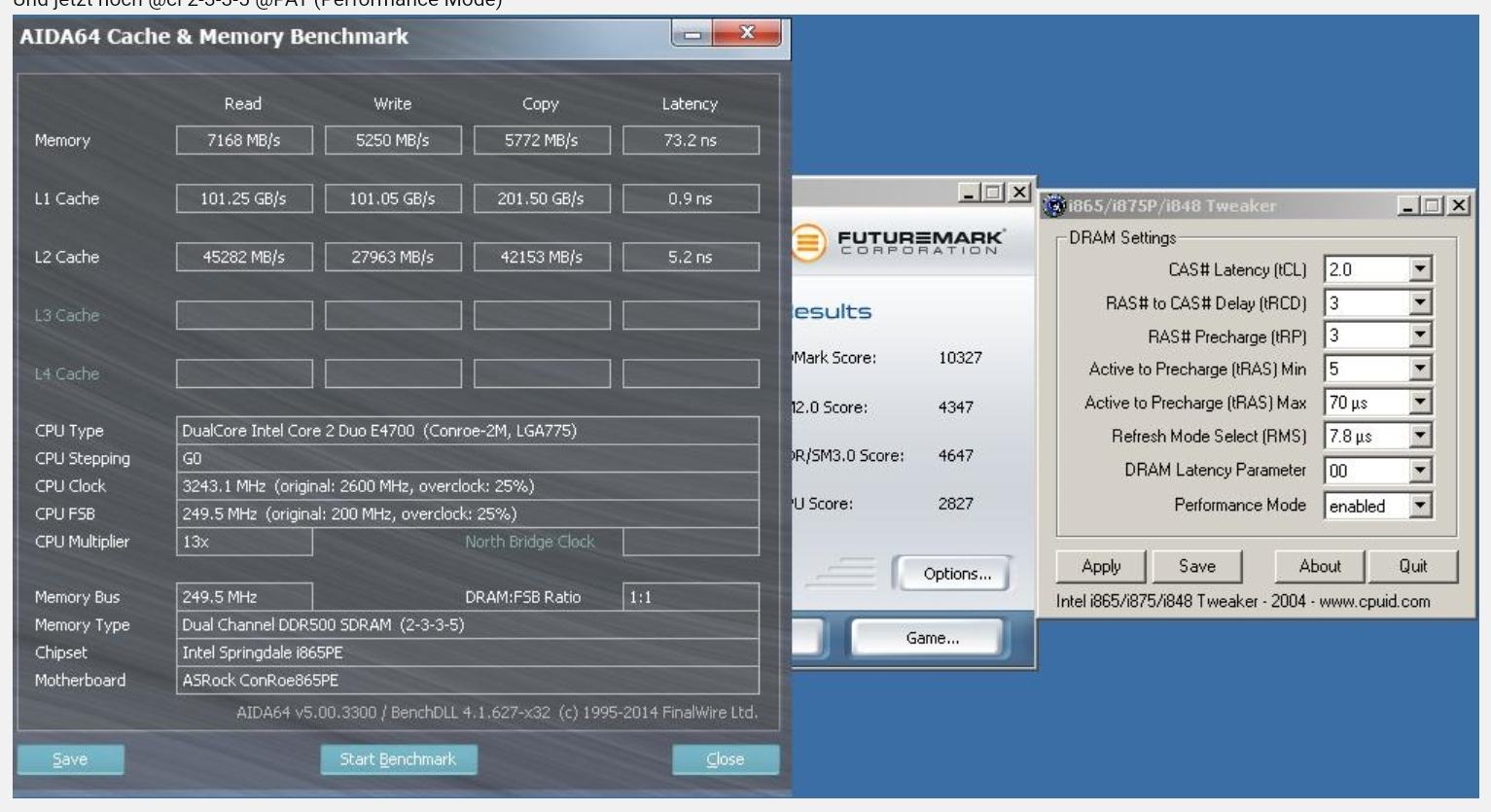Viewport: 1491px width, 812px height.
Task: Minimize the i865 Tweaker window
Action: coord(1409,206)
